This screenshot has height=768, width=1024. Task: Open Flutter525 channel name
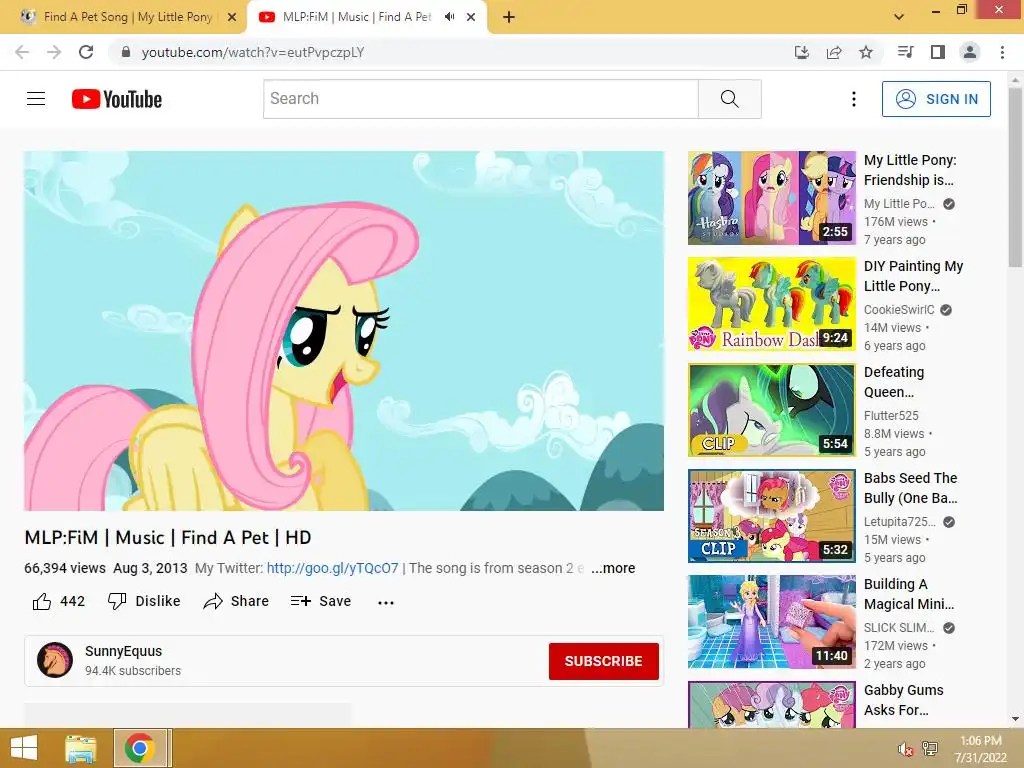tap(891, 415)
